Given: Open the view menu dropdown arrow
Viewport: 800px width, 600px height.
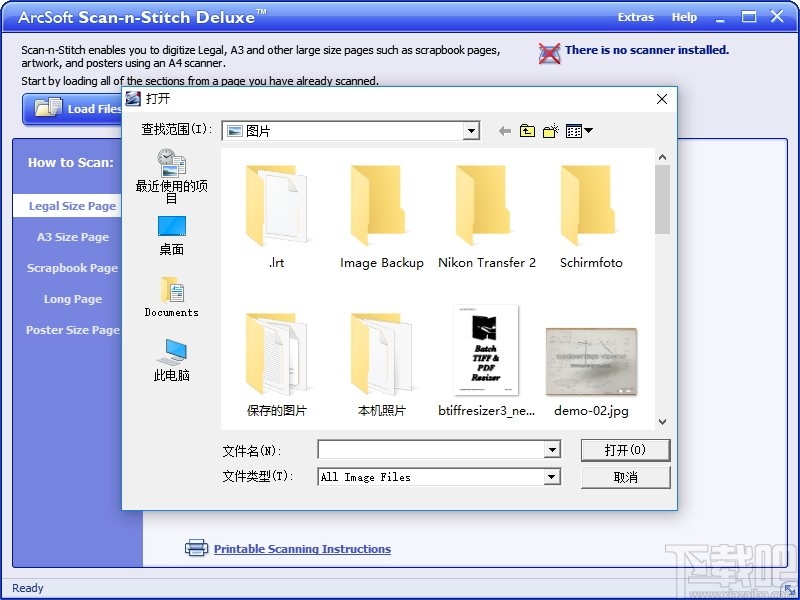Looking at the screenshot, I should point(588,130).
